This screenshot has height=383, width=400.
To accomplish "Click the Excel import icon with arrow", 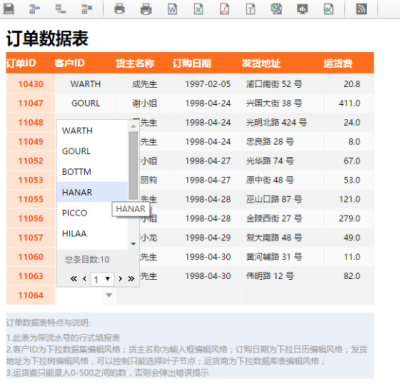I will point(329,9).
